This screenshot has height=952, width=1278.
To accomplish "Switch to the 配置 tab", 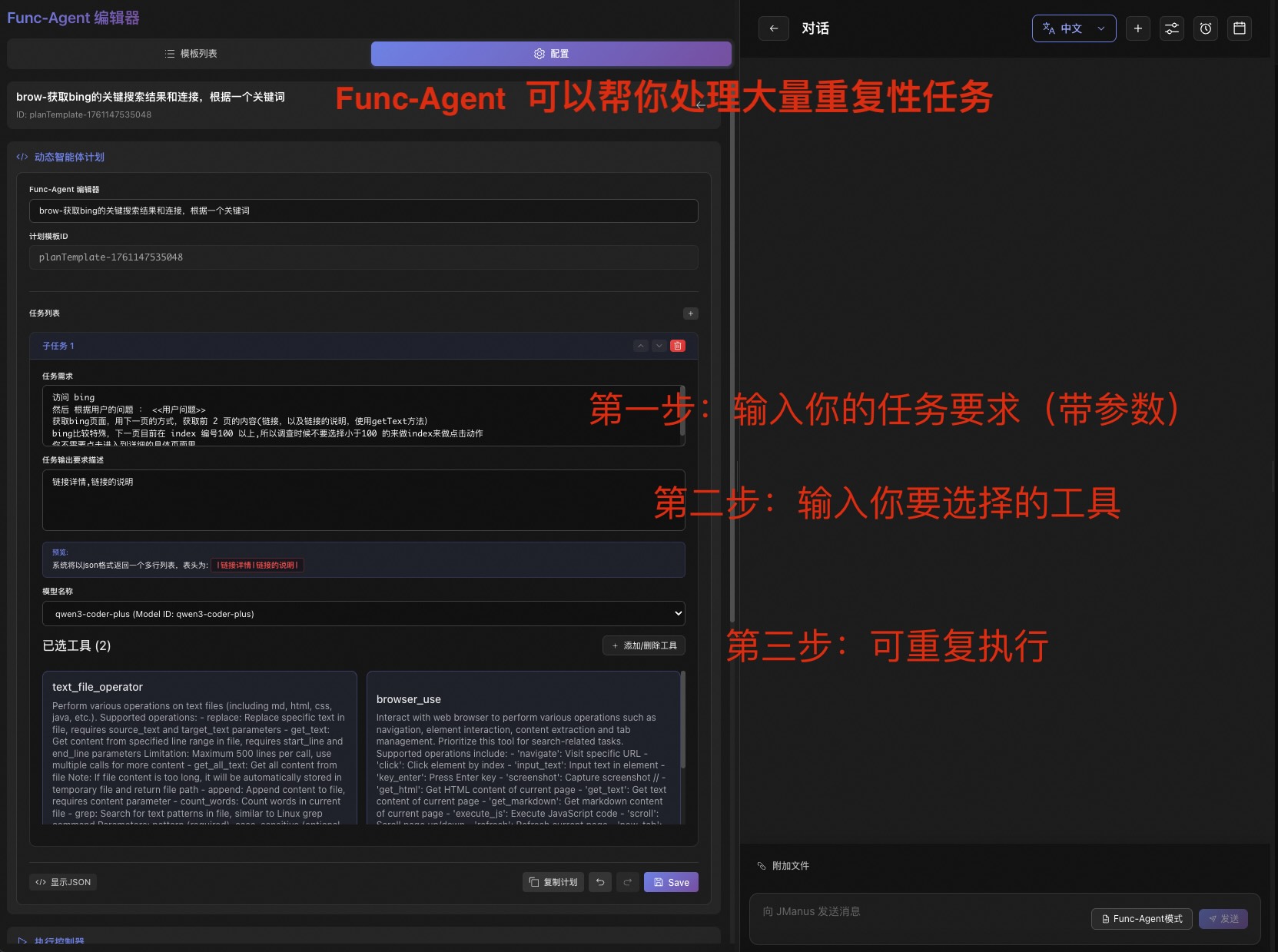I will pos(550,54).
